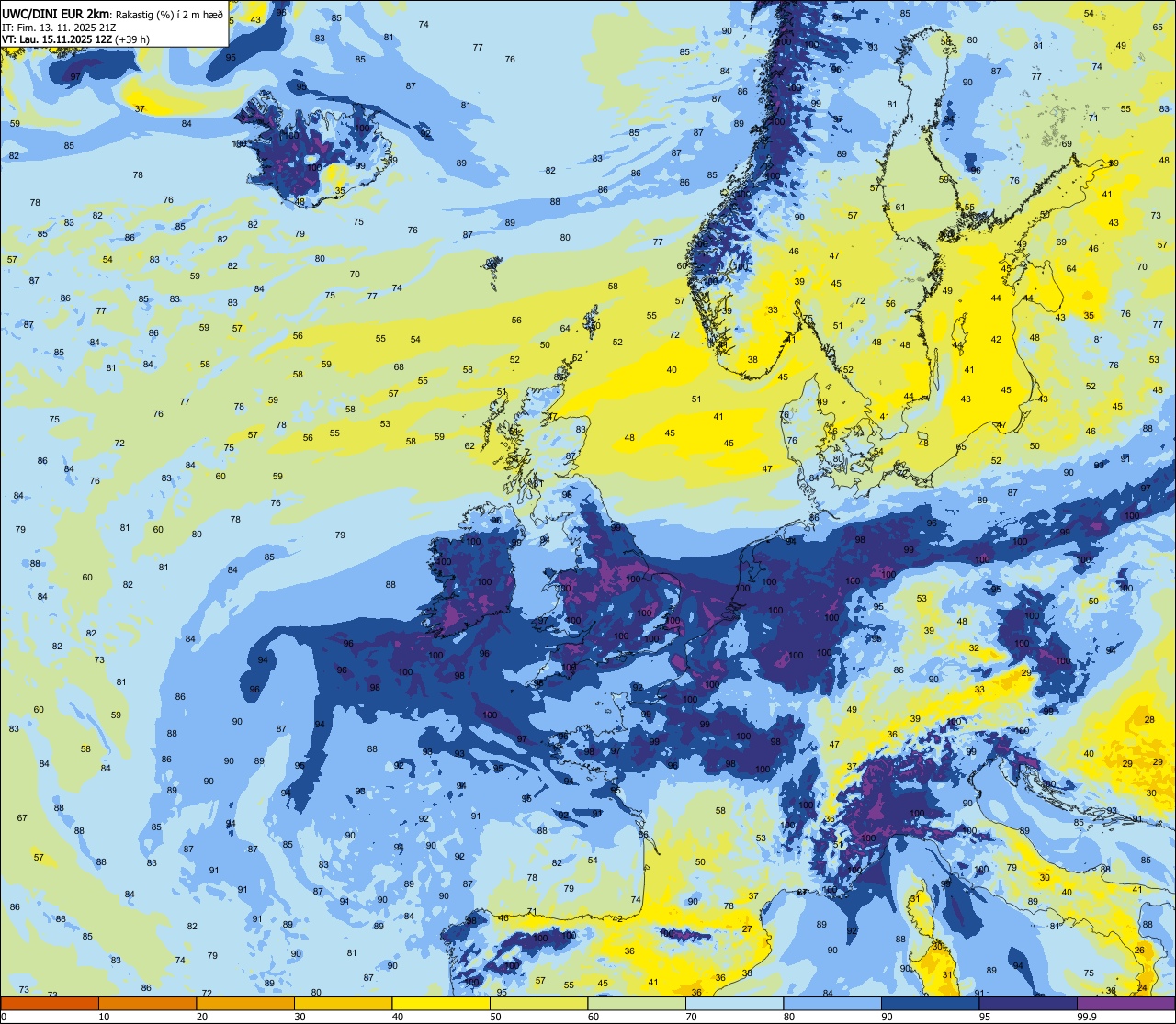Click the 60–70 pale green legend swatch
The width and height of the screenshot is (1176, 1024).
pos(637,1003)
